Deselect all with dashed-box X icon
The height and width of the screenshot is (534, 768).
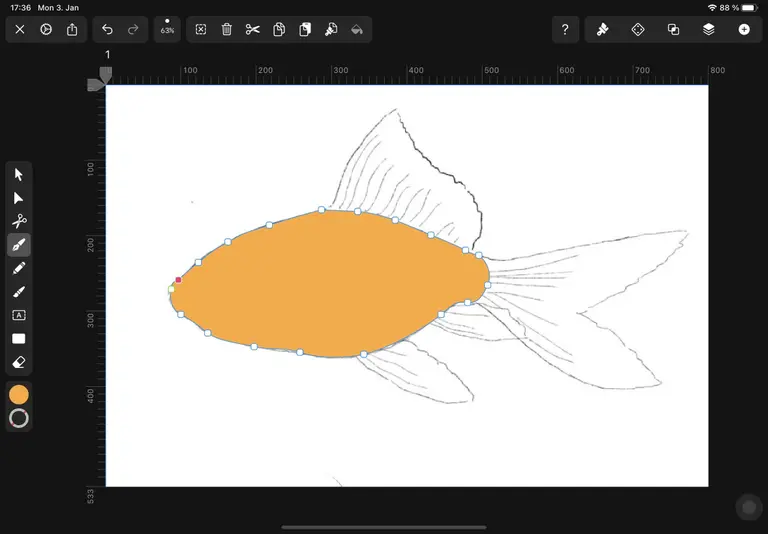point(201,30)
